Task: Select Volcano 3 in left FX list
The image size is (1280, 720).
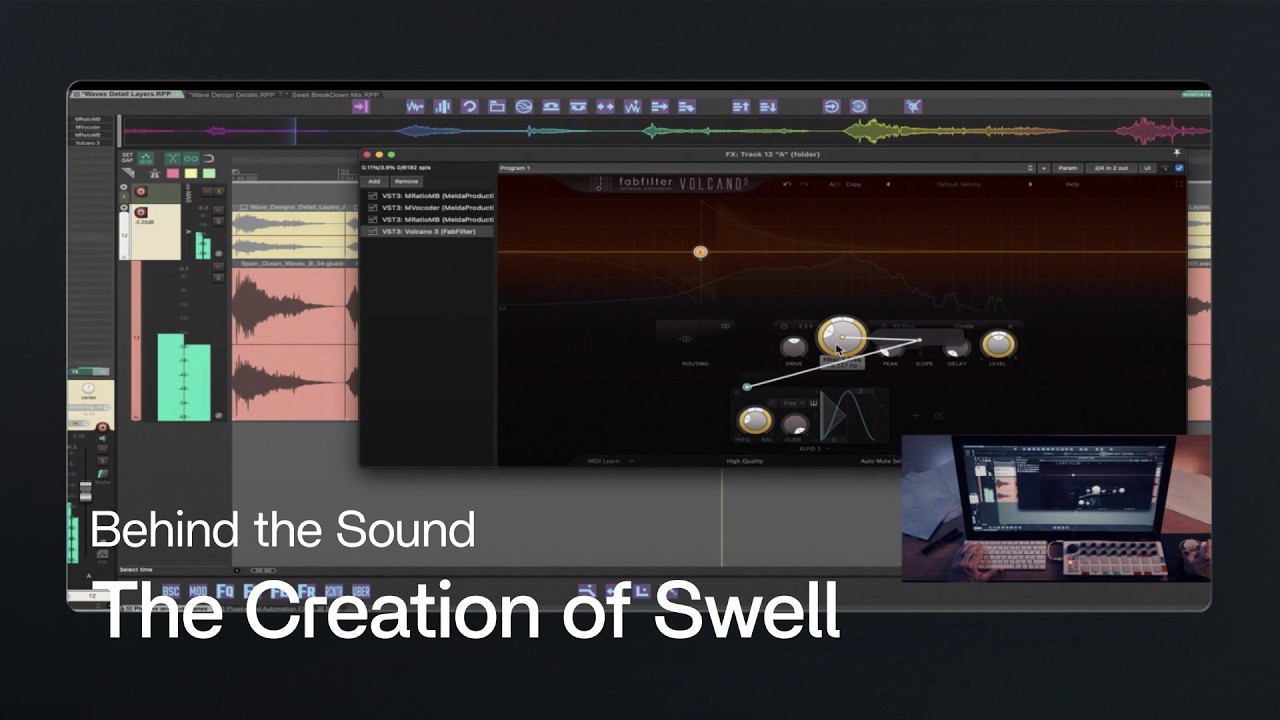Action: (x=428, y=231)
